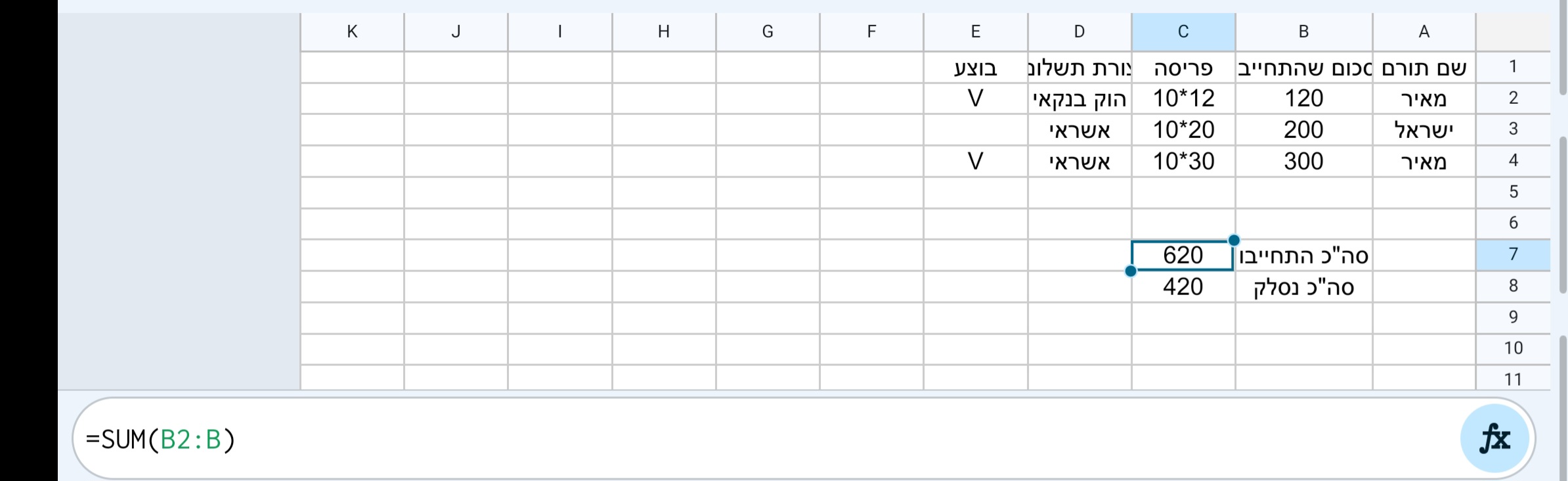
Task: Select the V checkmark cell in column E row 2
Action: pyautogui.click(x=976, y=98)
